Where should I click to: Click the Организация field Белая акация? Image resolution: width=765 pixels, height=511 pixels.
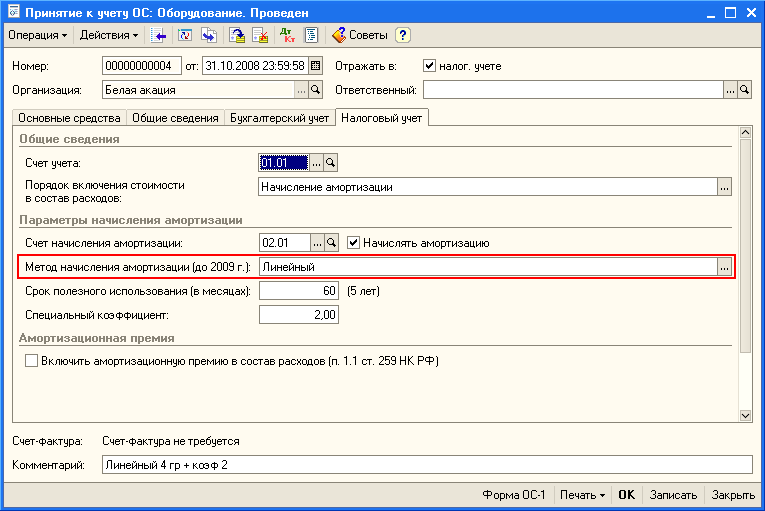click(x=199, y=90)
